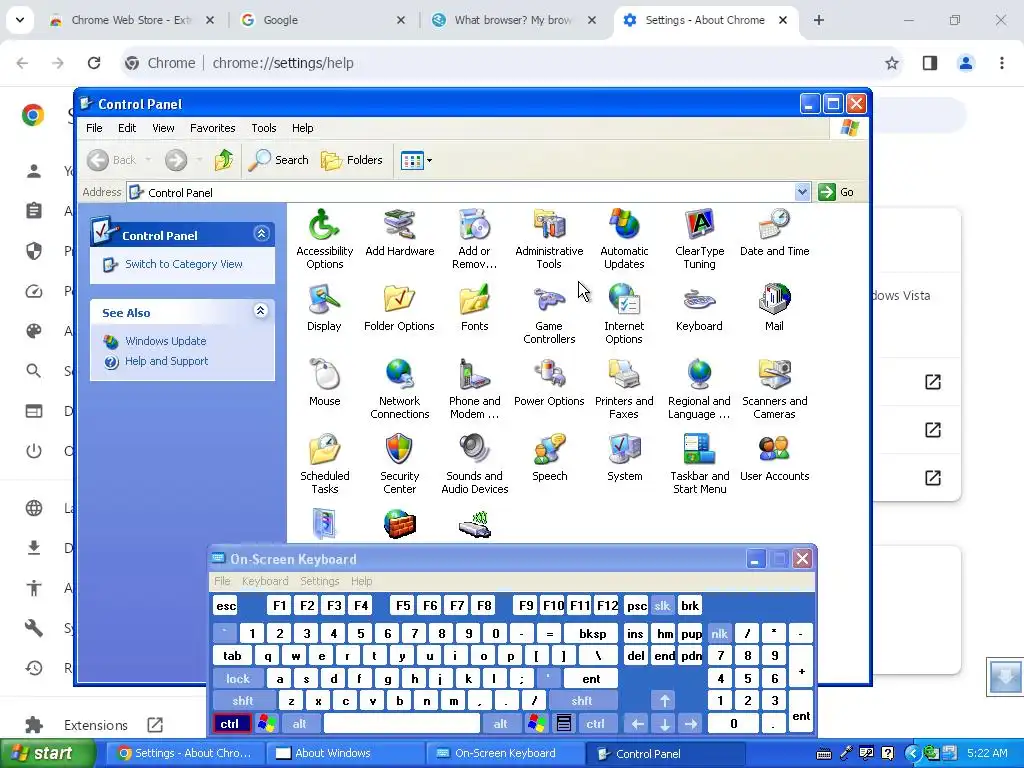Click the space bar on On-Screen Keyboard

click(402, 724)
